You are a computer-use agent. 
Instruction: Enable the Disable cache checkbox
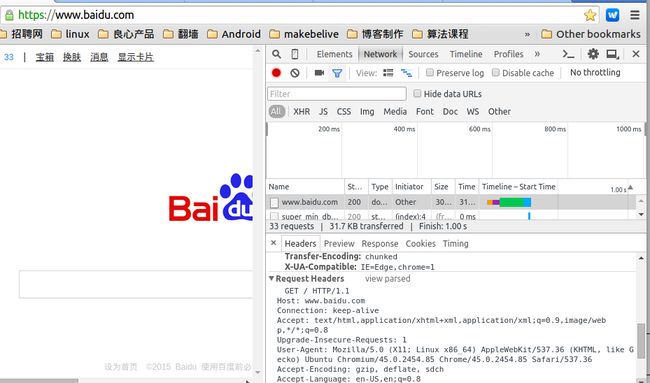click(495, 73)
